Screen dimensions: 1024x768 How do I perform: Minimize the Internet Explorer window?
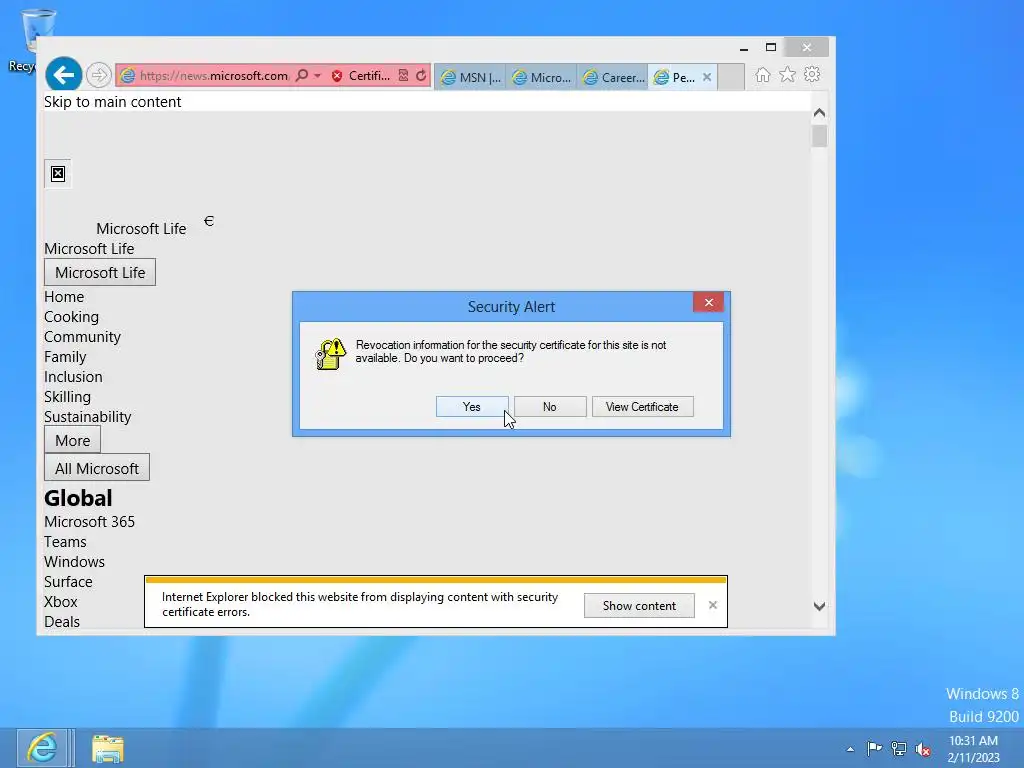[x=744, y=48]
